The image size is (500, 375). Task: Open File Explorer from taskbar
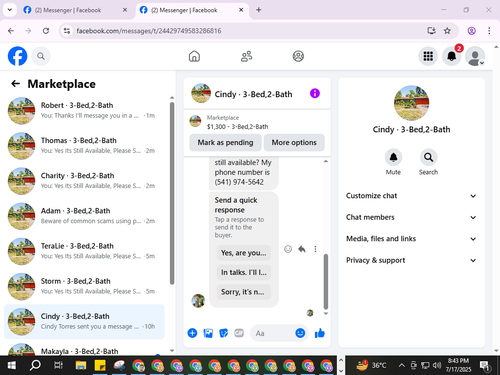(81, 365)
